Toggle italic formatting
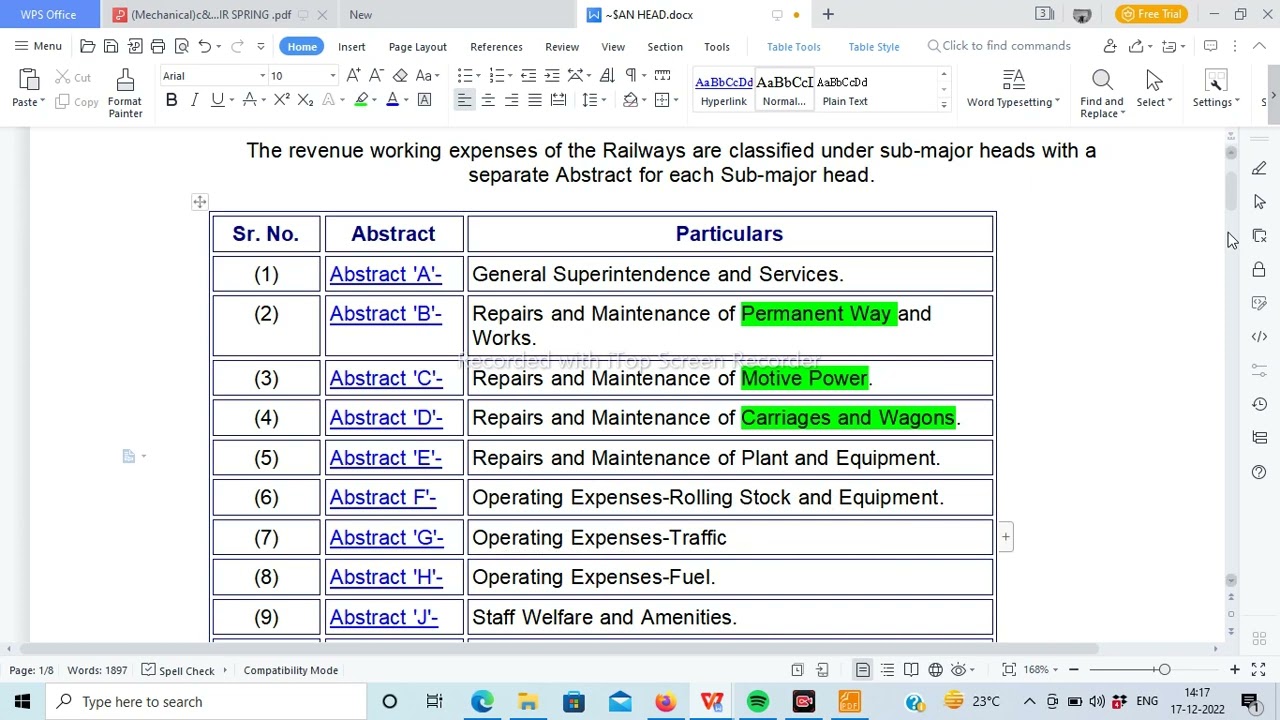 [x=194, y=100]
